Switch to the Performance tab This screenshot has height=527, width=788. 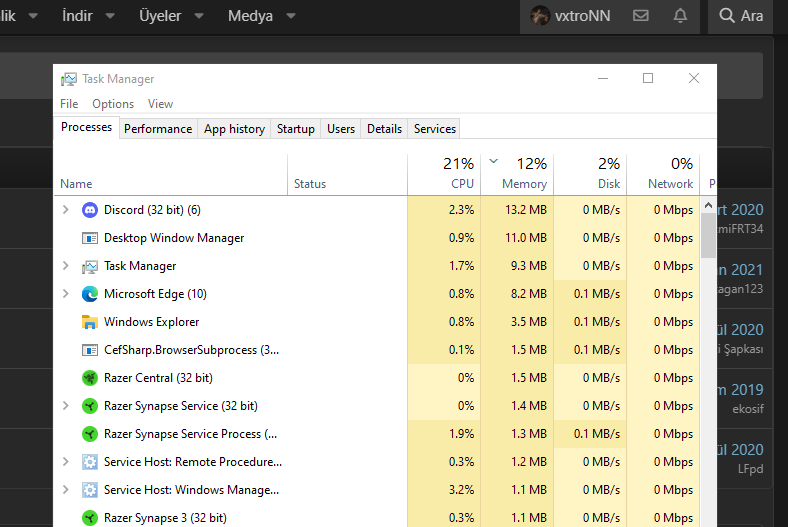158,129
